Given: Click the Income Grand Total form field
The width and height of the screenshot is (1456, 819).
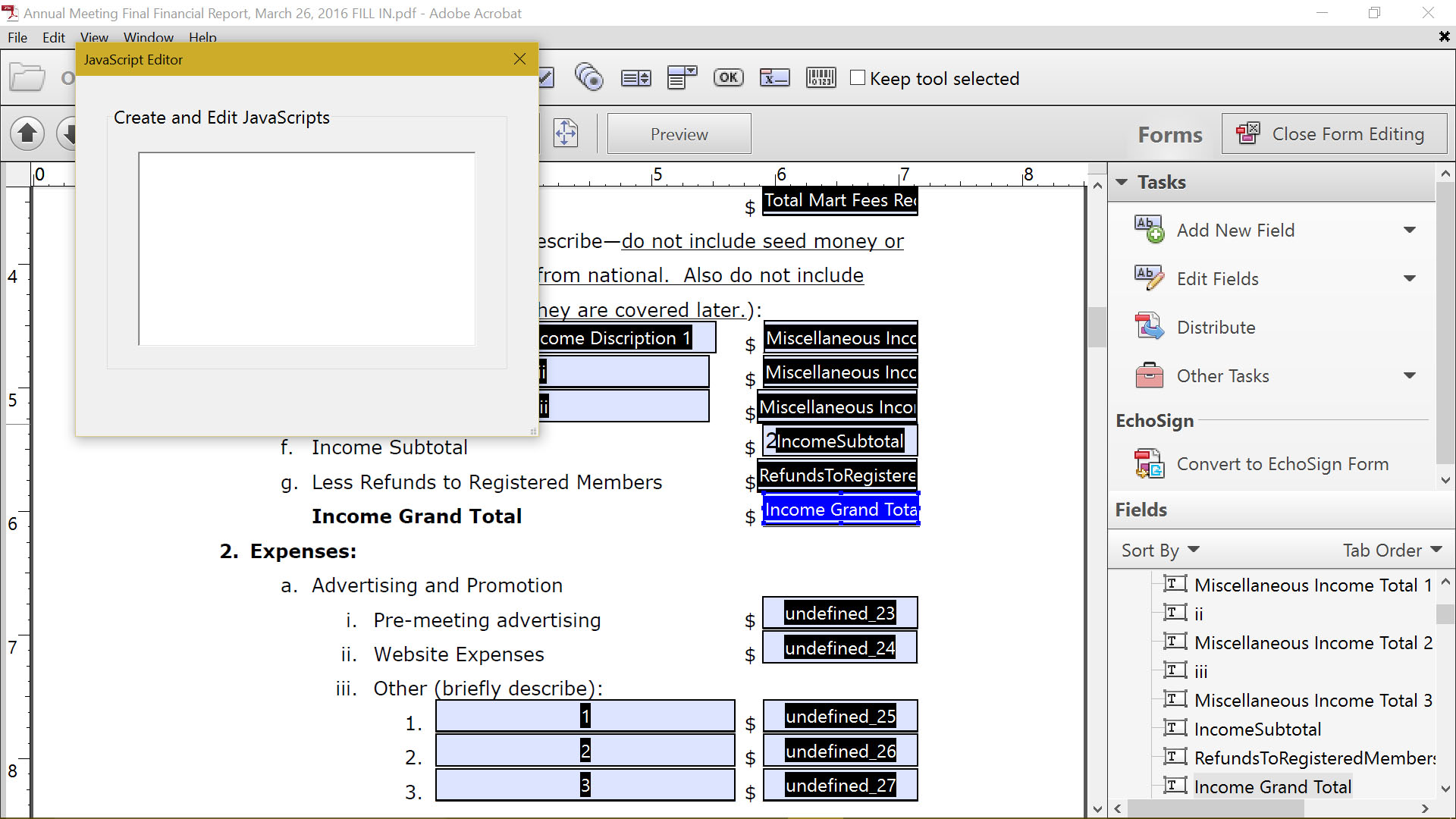Looking at the screenshot, I should click(x=840, y=509).
